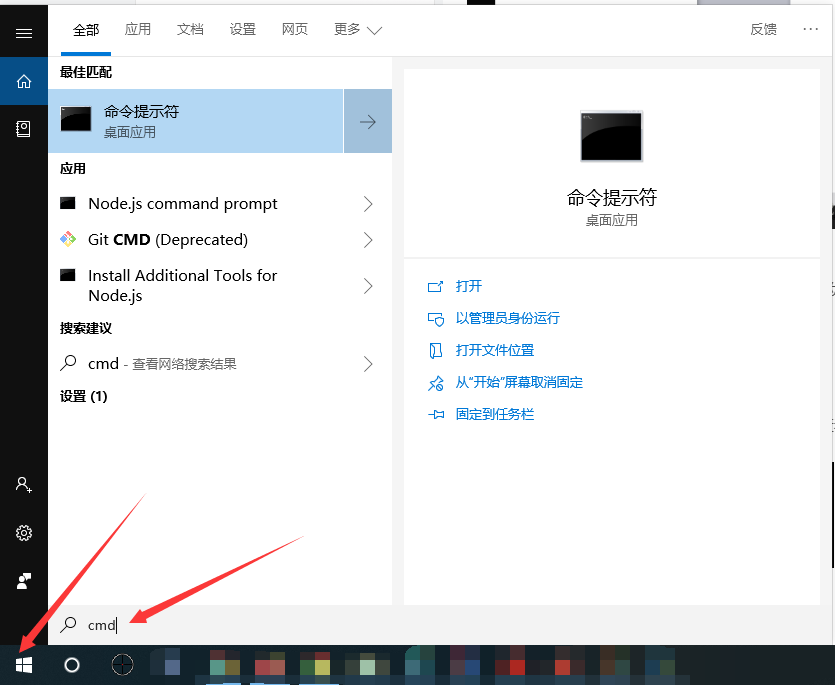Screen dimensions: 835x685
Task: Switch to the 文档 tab
Action: 190,29
